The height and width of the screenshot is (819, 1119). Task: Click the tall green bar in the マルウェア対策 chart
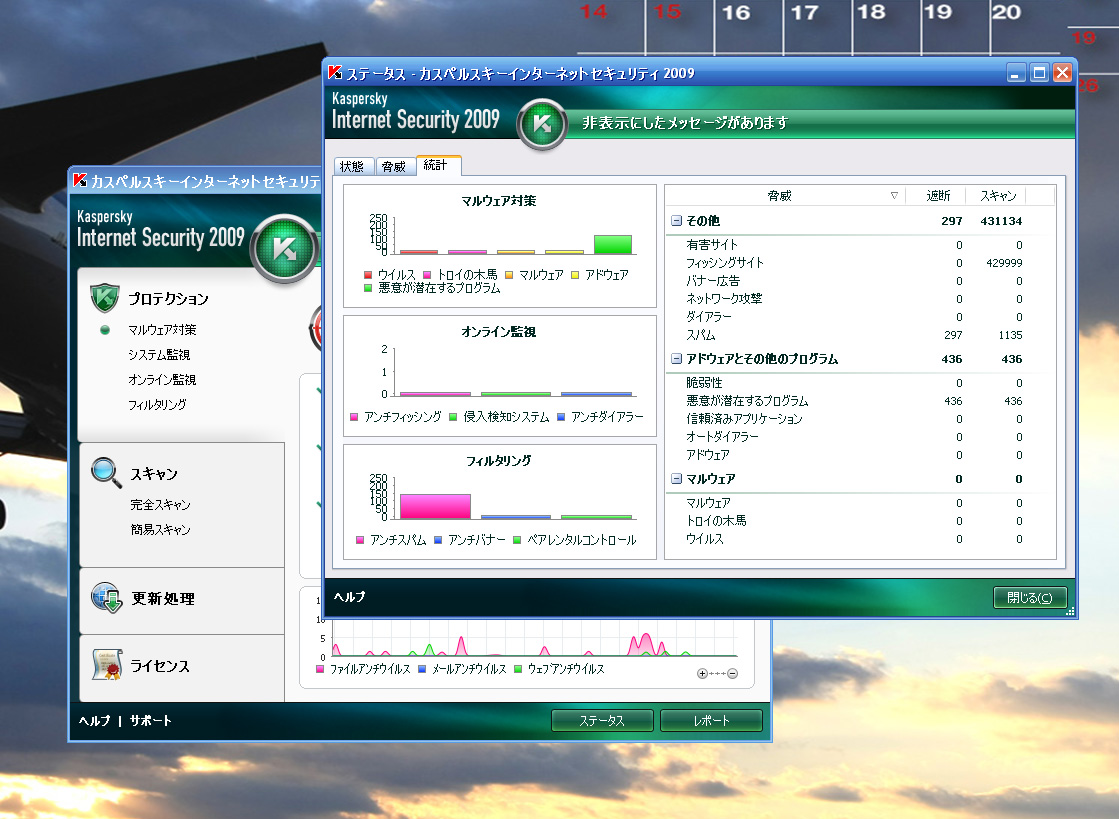613,245
